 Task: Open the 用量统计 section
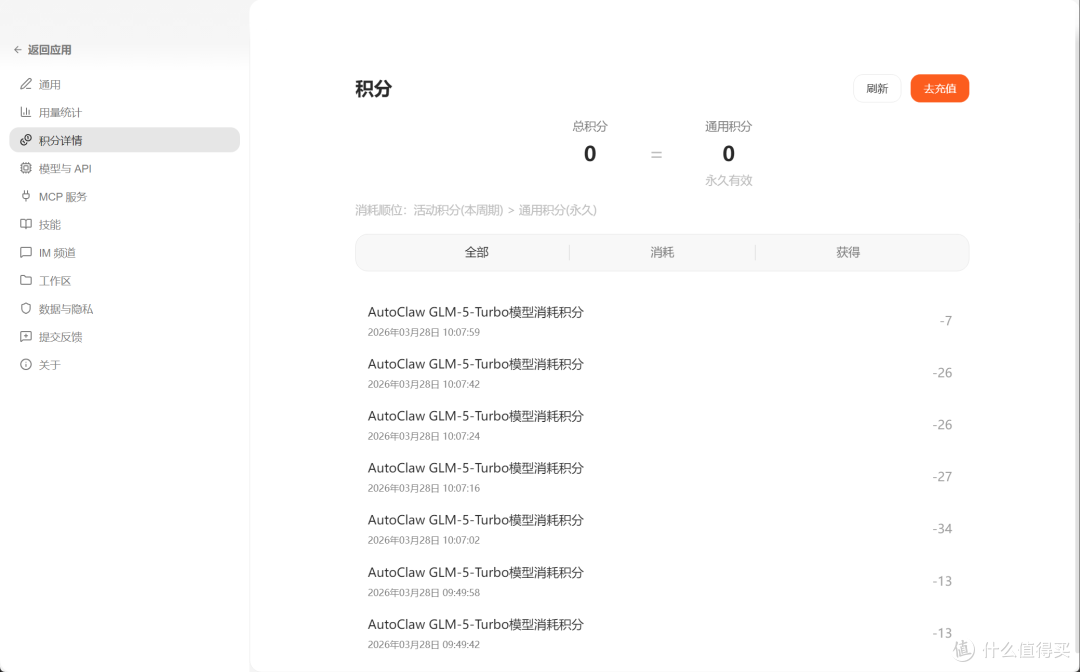125,112
